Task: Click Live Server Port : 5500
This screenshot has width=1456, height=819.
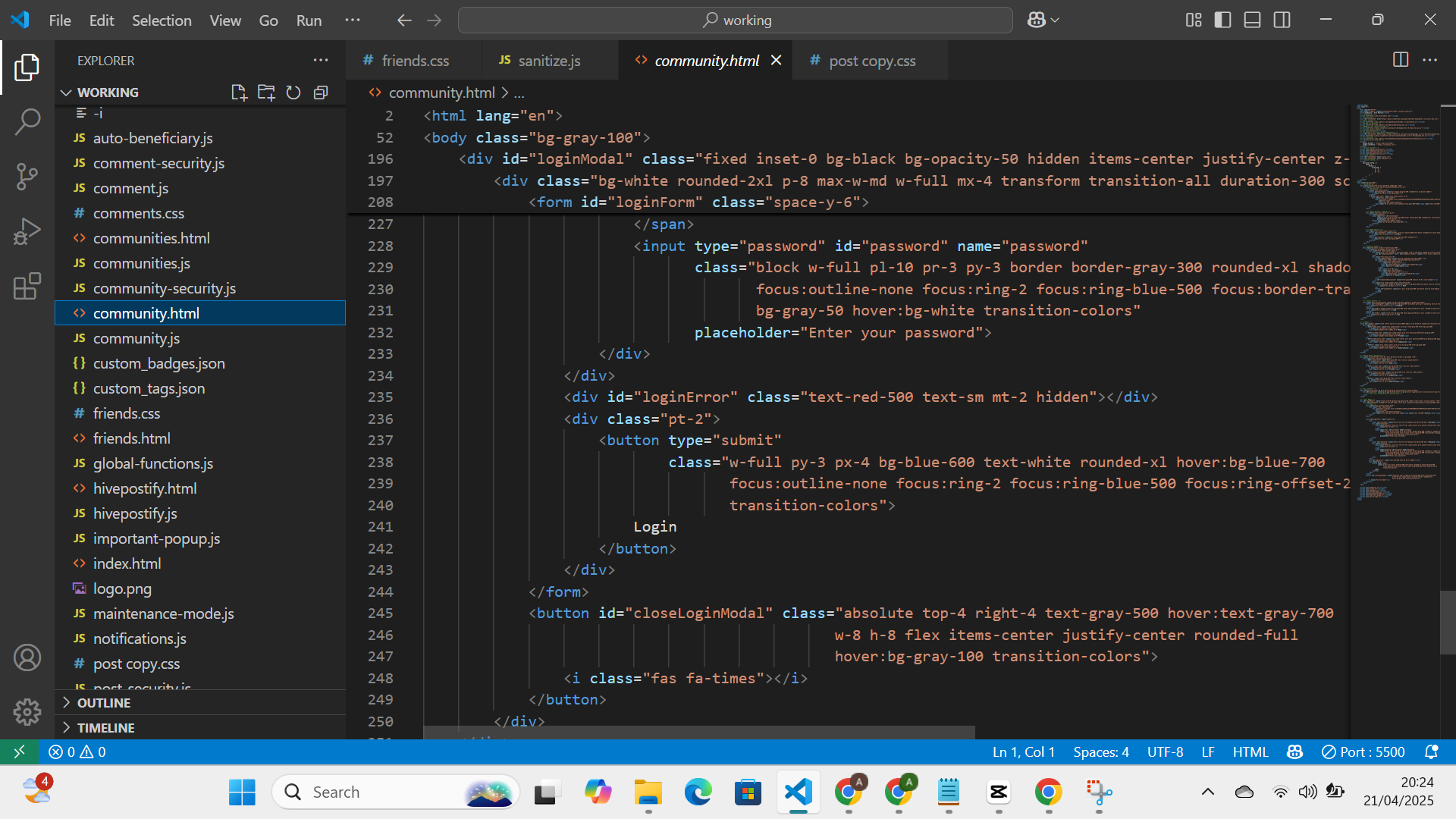Action: coord(1363,752)
